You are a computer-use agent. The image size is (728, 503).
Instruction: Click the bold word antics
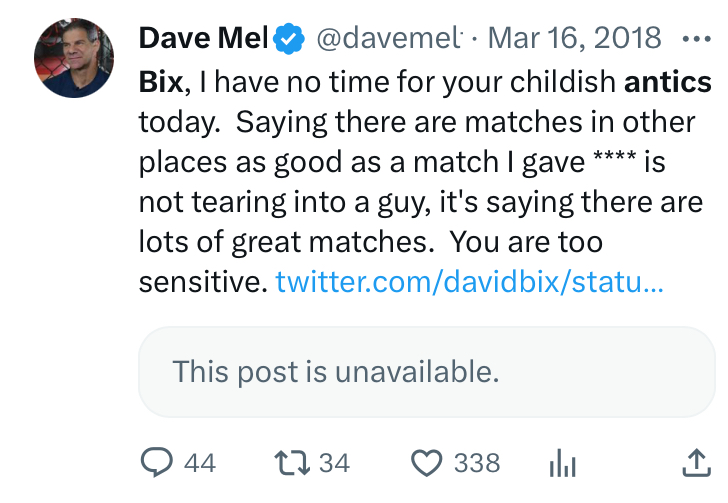point(668,82)
